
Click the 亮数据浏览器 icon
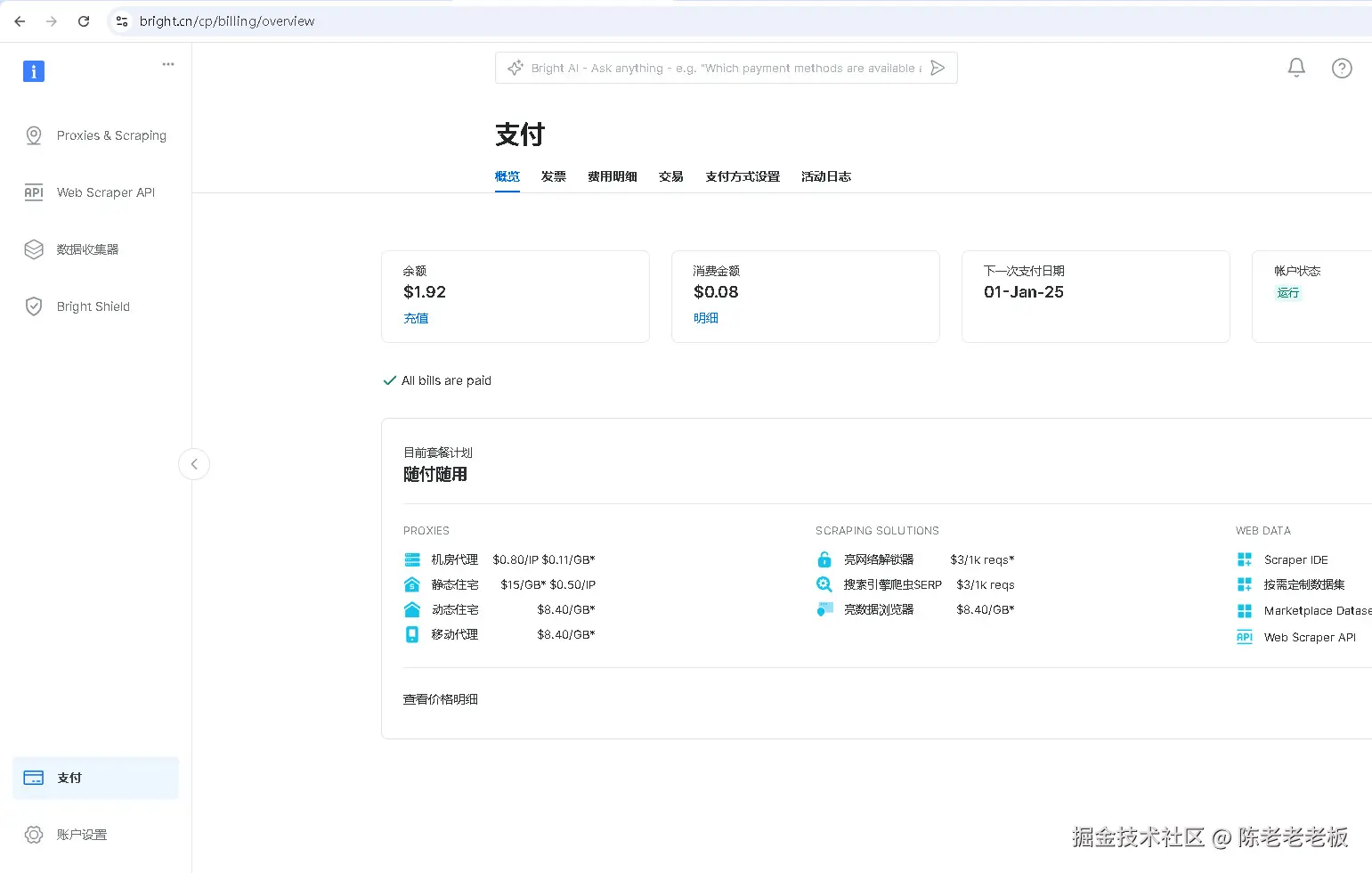tap(824, 609)
